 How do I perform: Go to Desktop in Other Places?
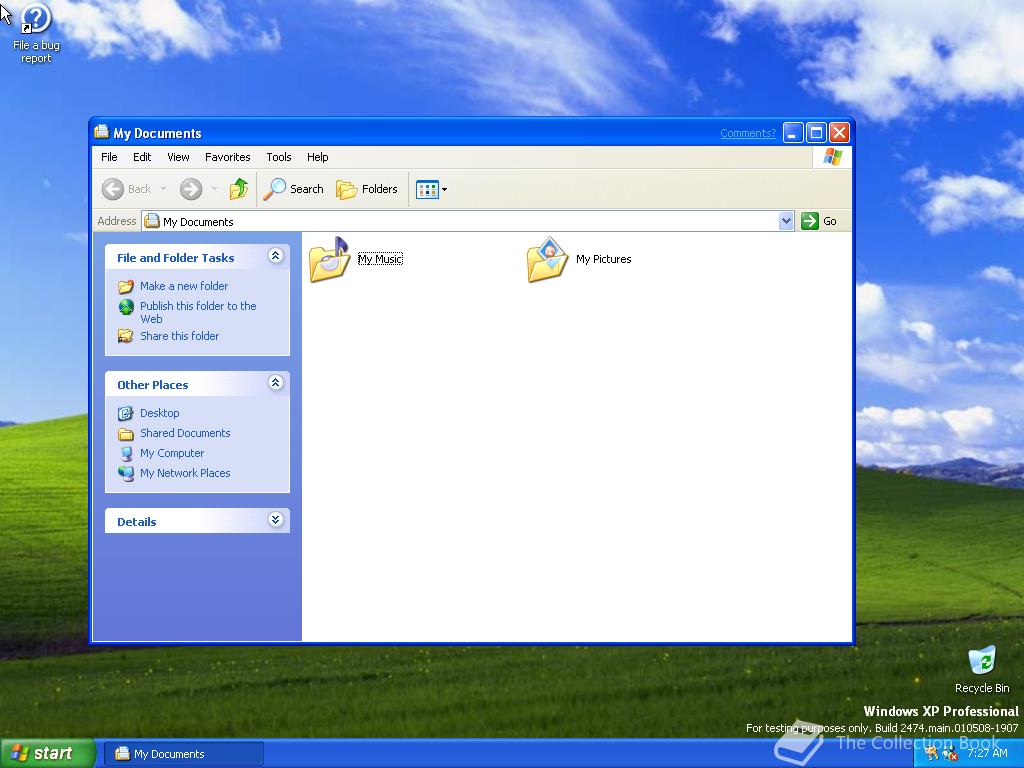click(x=159, y=413)
